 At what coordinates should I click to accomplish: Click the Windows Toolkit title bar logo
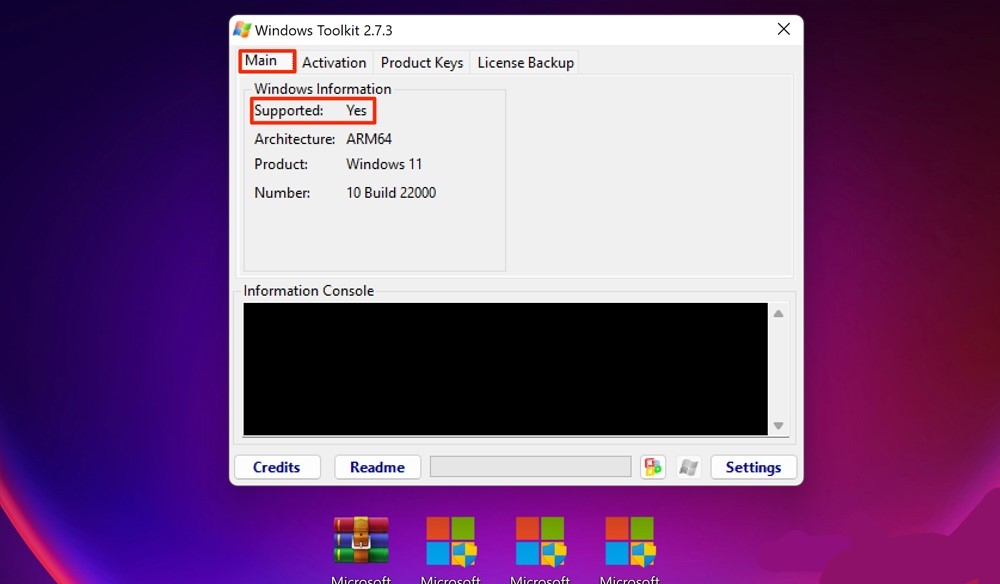(242, 29)
